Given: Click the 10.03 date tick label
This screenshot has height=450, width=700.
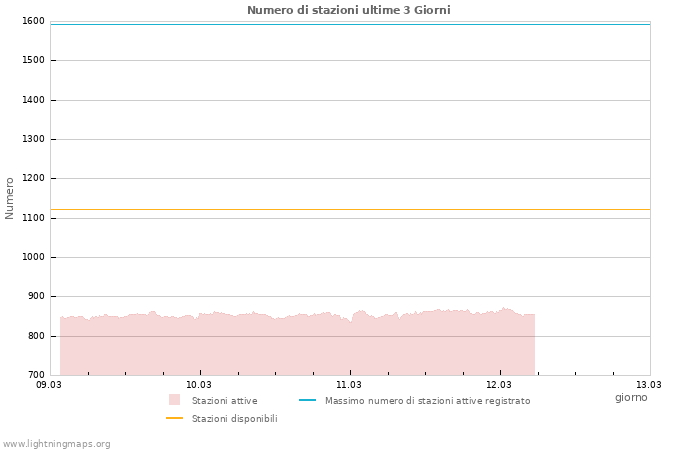Looking at the screenshot, I should point(199,384).
